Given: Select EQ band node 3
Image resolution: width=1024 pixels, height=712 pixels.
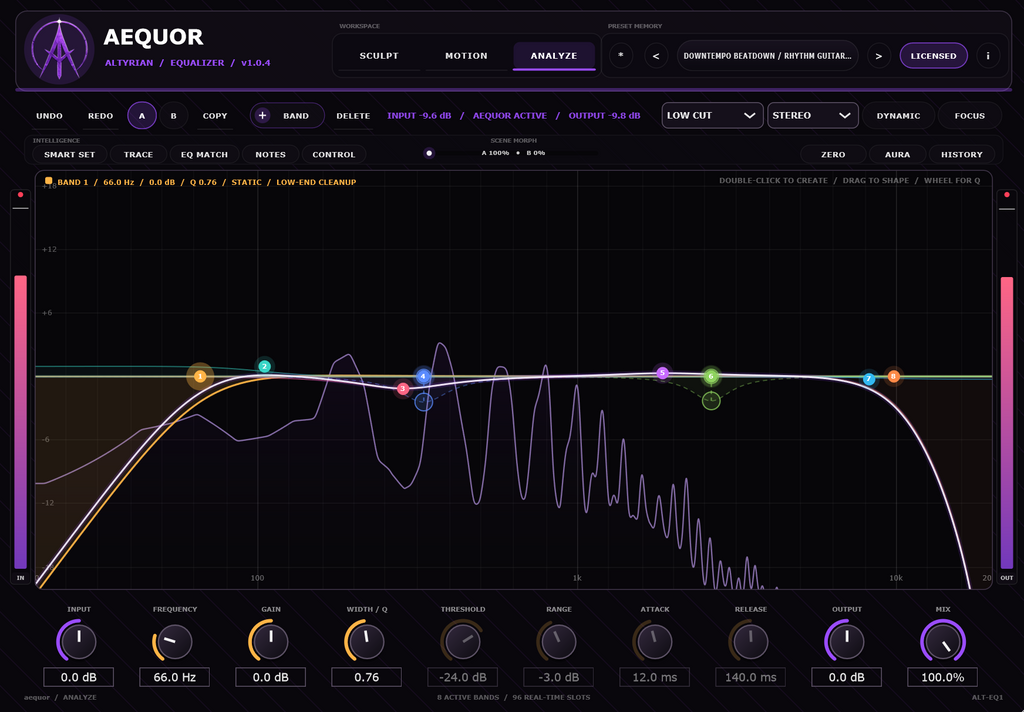Looking at the screenshot, I should [x=403, y=389].
